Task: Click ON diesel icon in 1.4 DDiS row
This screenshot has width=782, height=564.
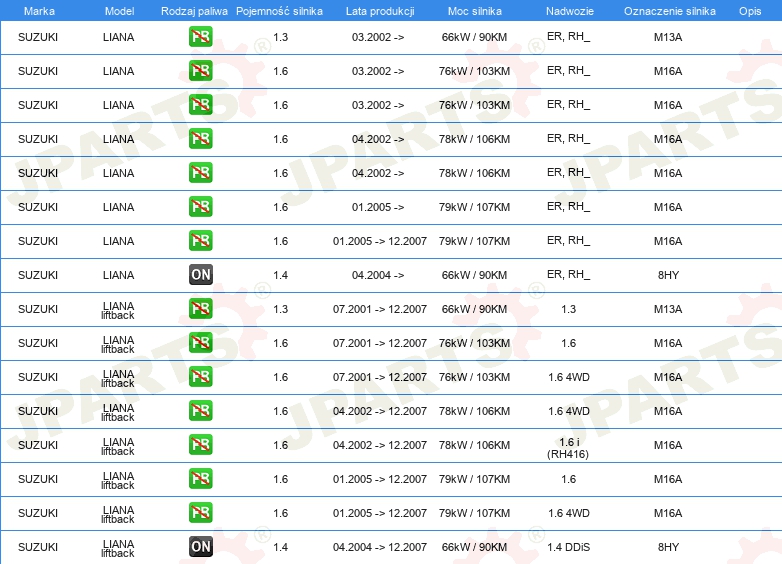Action: [x=200, y=547]
